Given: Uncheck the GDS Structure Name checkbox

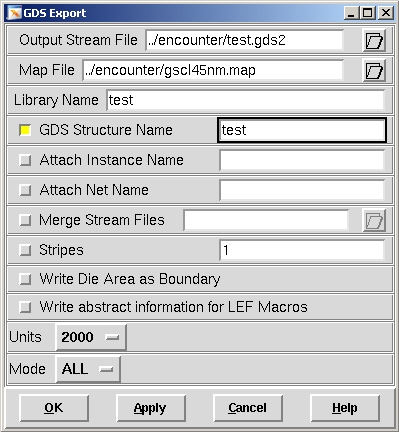Looking at the screenshot, I should pyautogui.click(x=25, y=130).
